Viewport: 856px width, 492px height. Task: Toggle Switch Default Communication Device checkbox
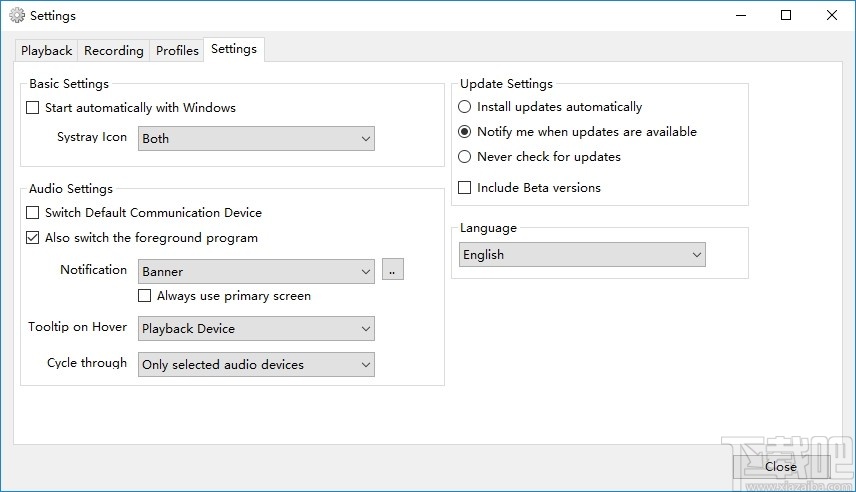[x=33, y=213]
